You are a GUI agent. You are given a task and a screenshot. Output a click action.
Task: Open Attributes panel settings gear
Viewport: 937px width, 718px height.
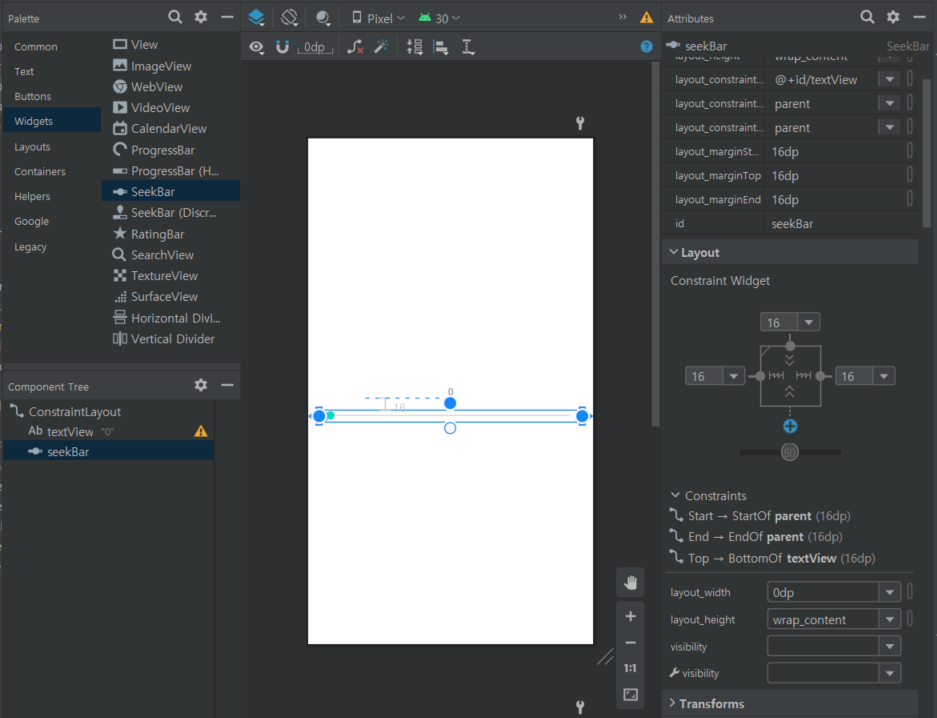click(893, 17)
